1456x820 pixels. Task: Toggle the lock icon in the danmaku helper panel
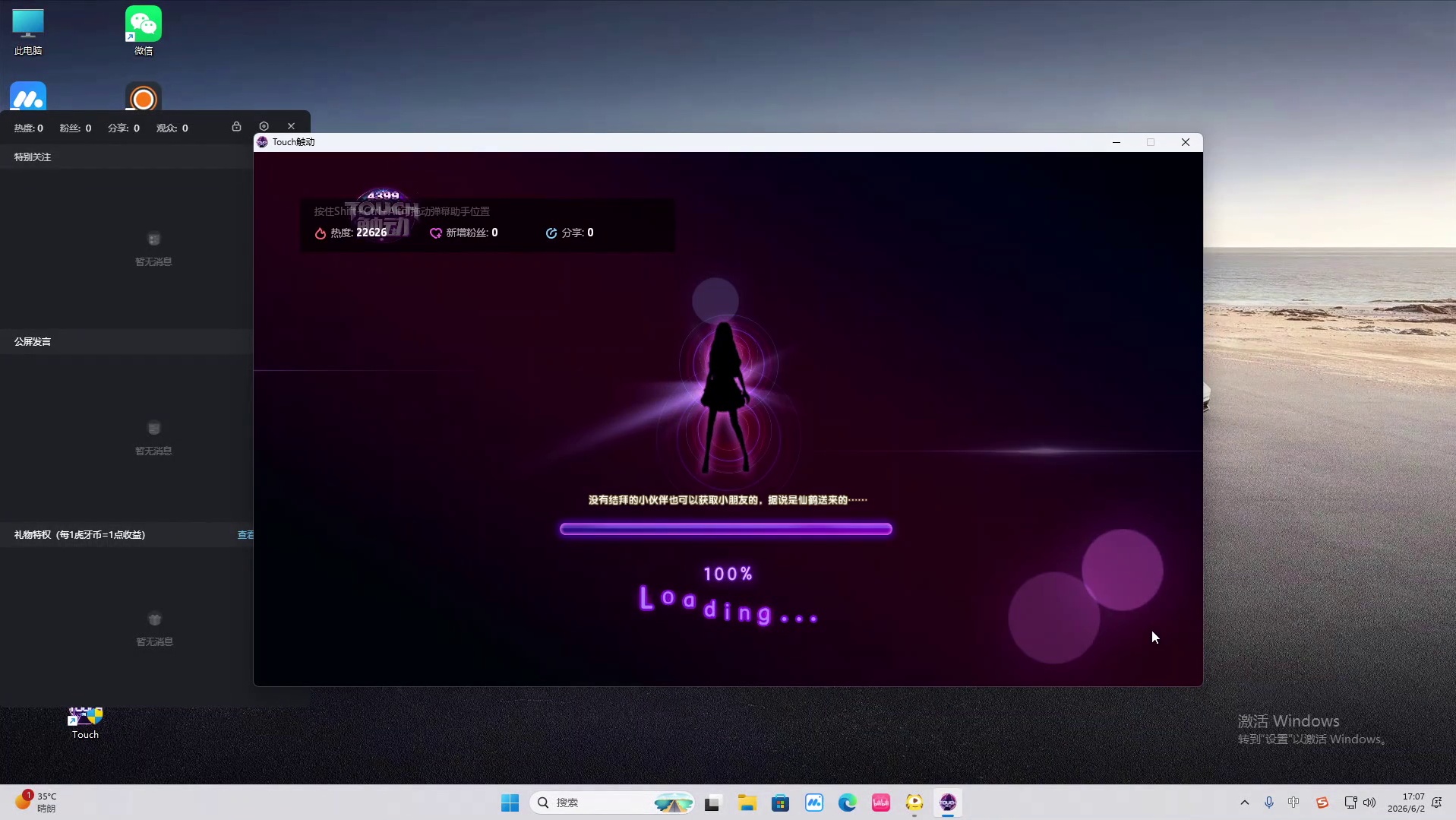pos(236,126)
